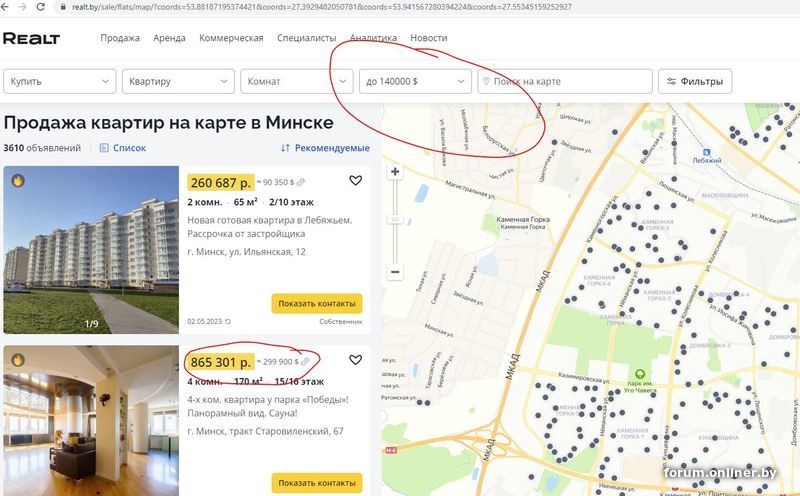Image resolution: width=800 pixels, height=496 pixels.
Task: Open the Старовиленский interior photo
Action: click(x=91, y=420)
